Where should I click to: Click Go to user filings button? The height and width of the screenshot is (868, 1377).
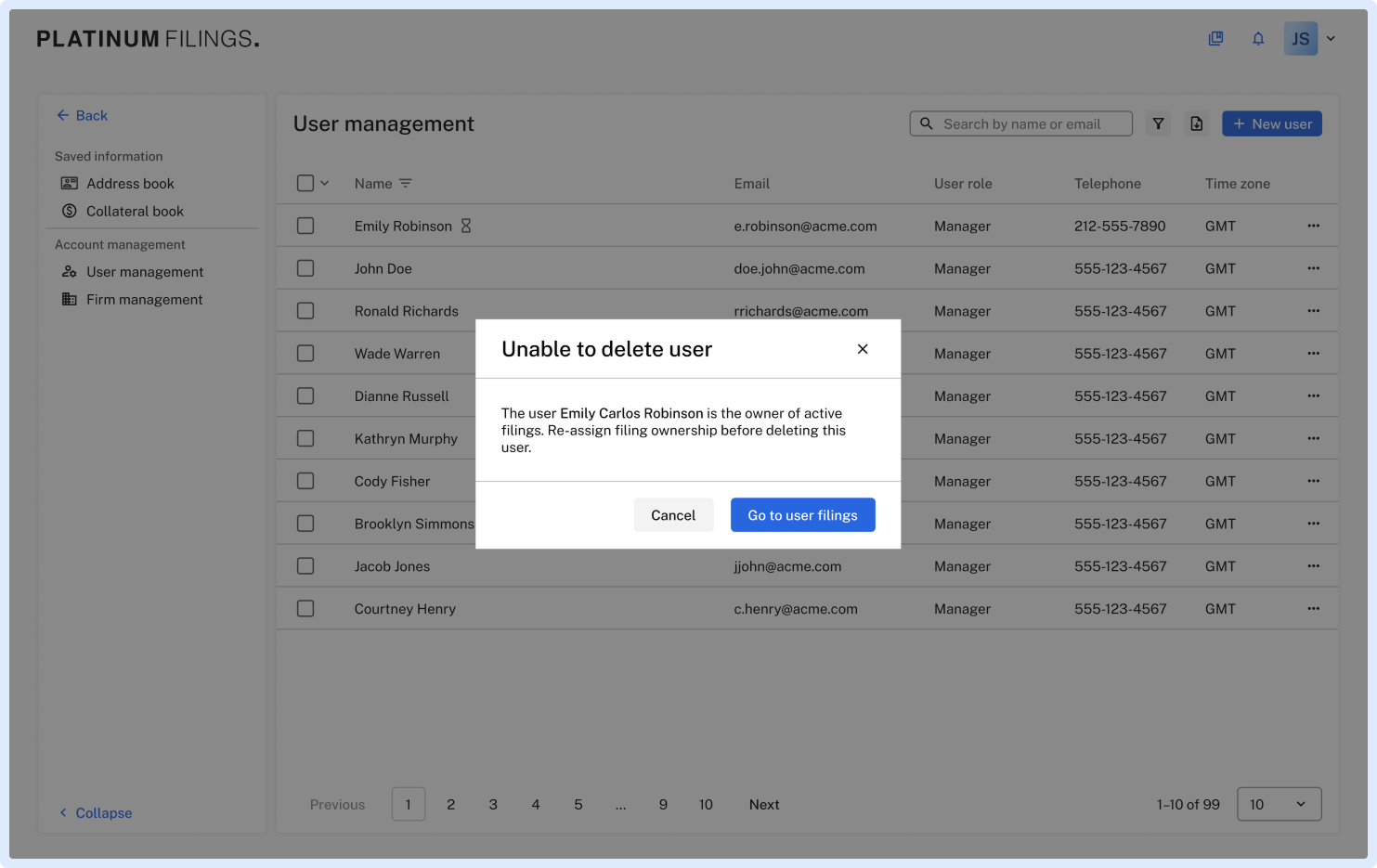click(803, 515)
